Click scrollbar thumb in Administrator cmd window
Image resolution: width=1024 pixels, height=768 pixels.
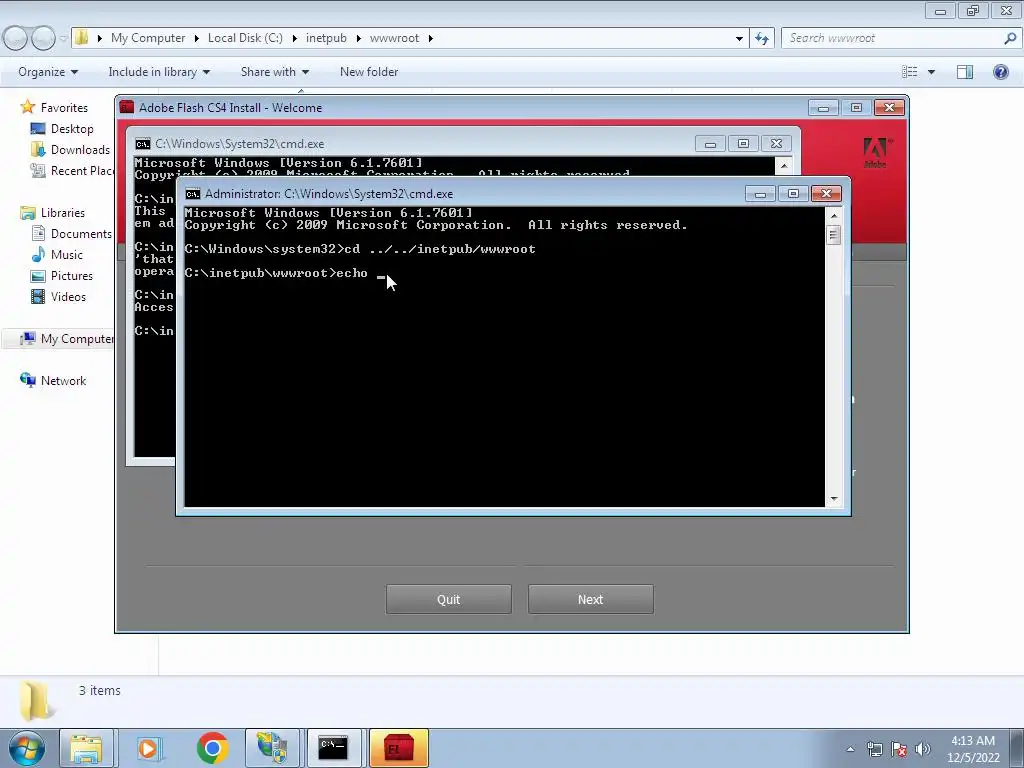pyautogui.click(x=834, y=235)
